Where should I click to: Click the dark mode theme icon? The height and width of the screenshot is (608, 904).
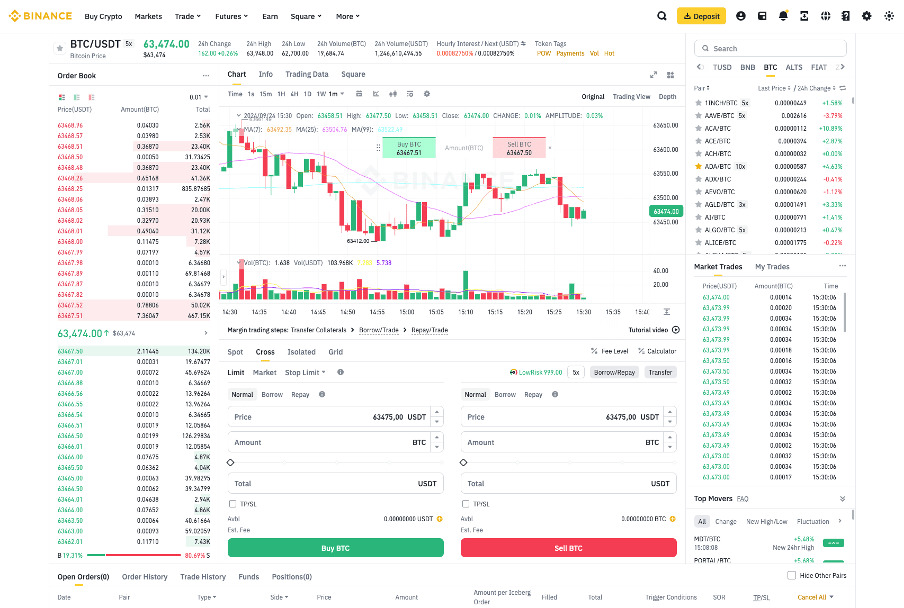tap(889, 16)
